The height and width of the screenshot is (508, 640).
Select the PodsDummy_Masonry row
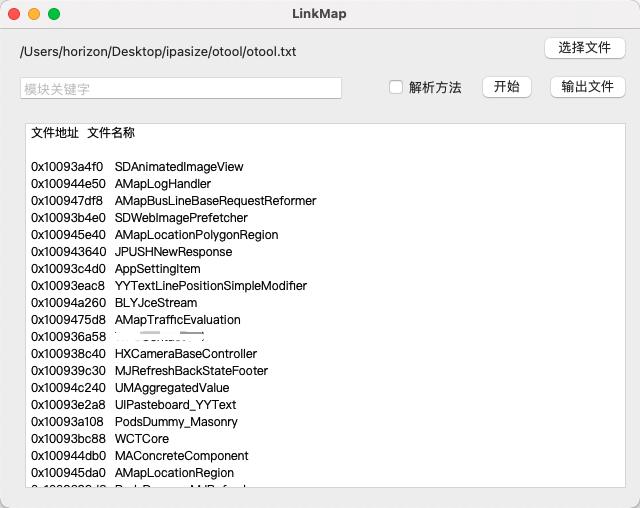click(134, 422)
